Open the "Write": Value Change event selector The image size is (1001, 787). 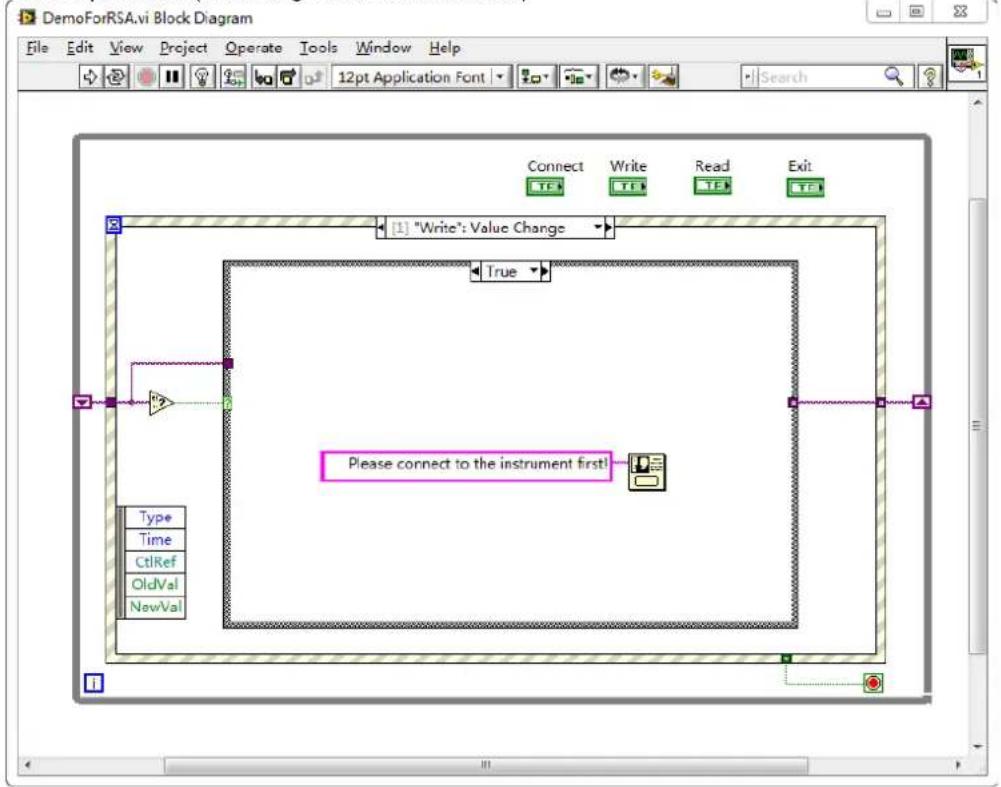pyautogui.click(x=495, y=228)
